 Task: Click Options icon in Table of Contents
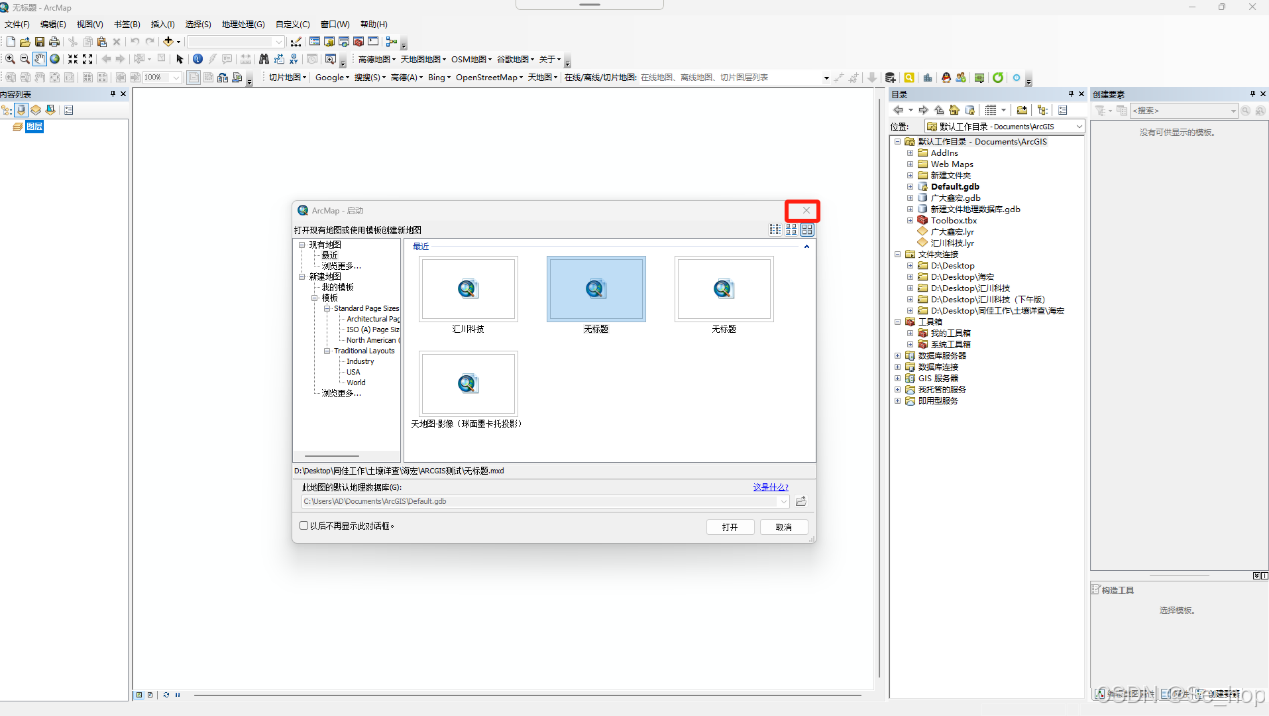tap(69, 110)
